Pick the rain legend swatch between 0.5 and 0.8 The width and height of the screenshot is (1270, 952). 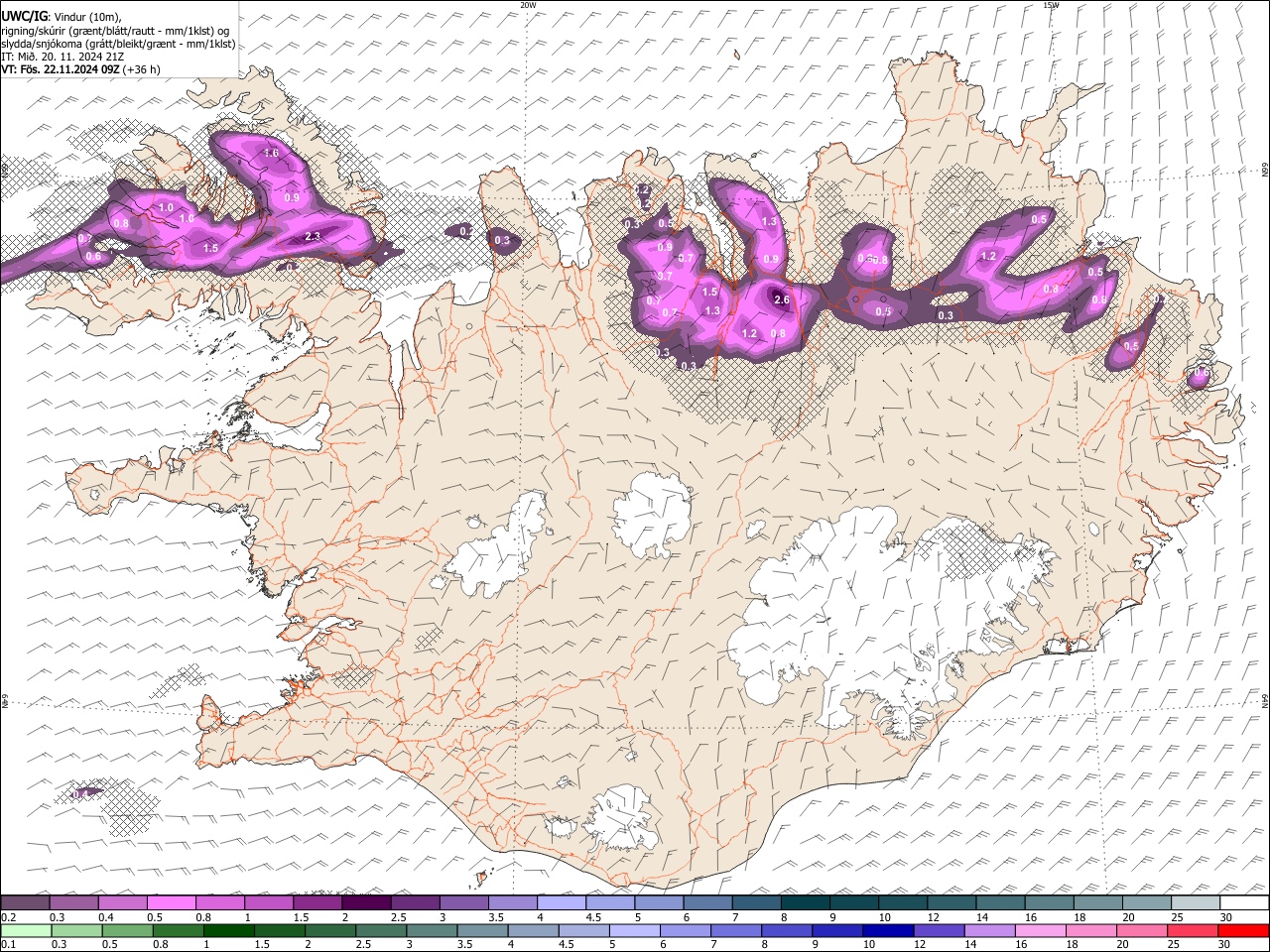pyautogui.click(x=128, y=930)
